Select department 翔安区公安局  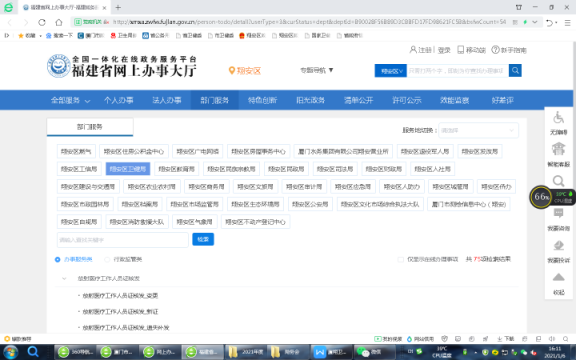tap(310, 204)
